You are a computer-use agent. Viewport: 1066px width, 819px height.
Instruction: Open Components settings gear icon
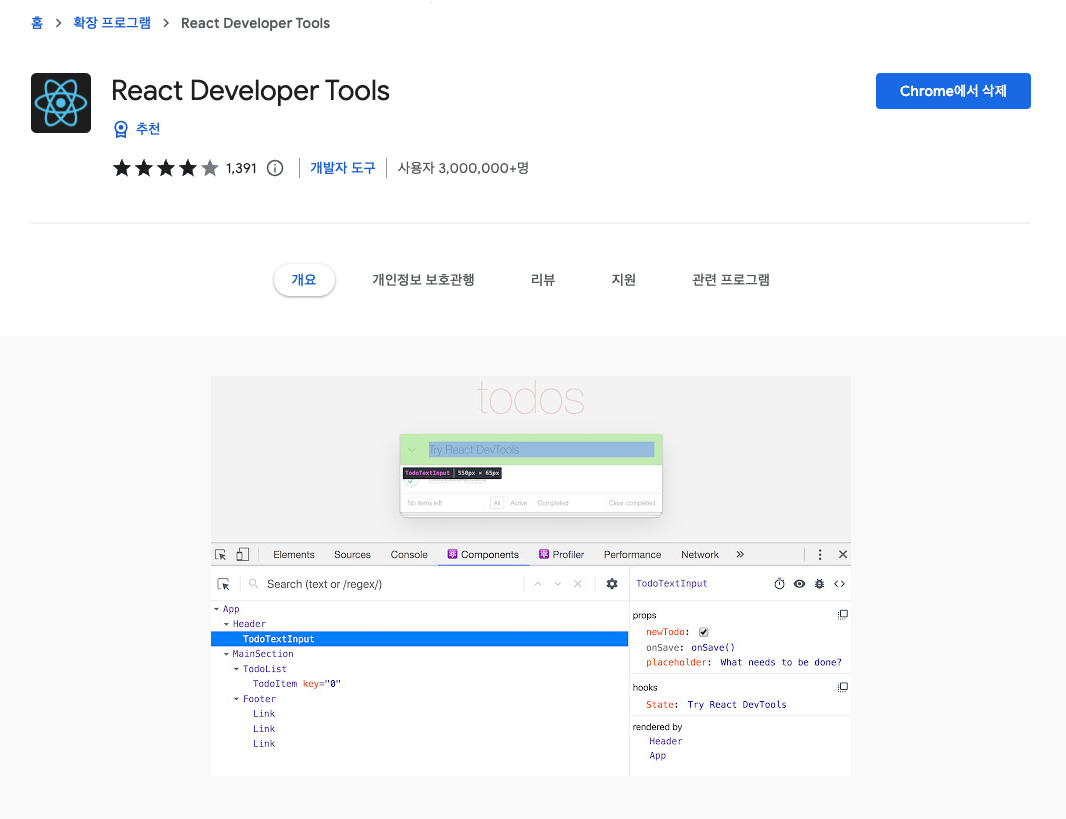click(x=612, y=584)
